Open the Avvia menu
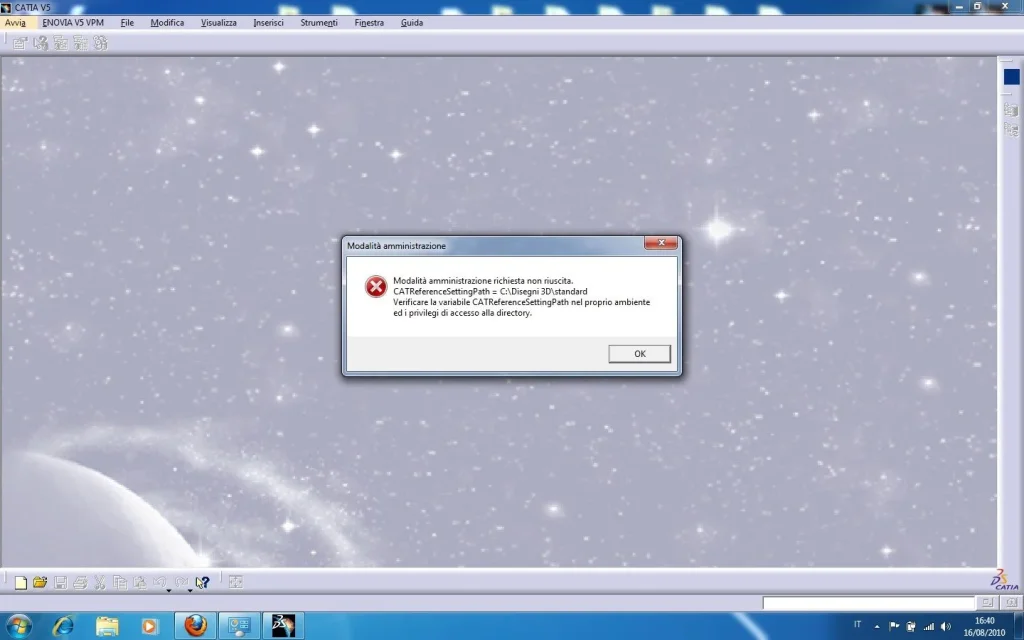Image resolution: width=1024 pixels, height=640 pixels. click(15, 22)
